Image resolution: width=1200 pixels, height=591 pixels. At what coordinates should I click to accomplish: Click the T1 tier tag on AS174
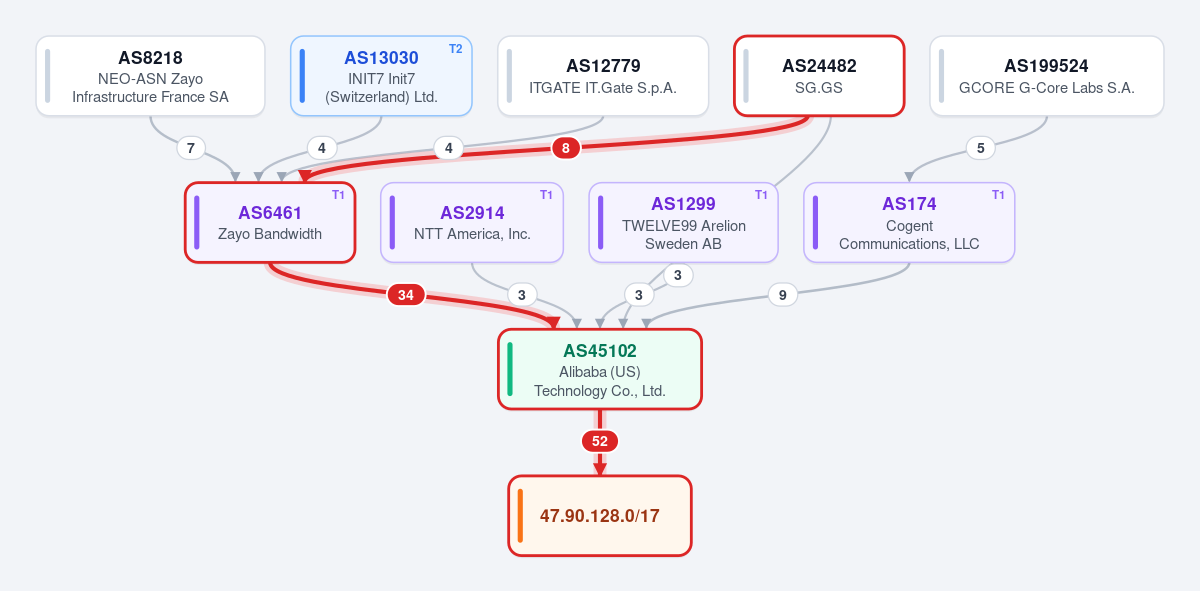(x=999, y=195)
